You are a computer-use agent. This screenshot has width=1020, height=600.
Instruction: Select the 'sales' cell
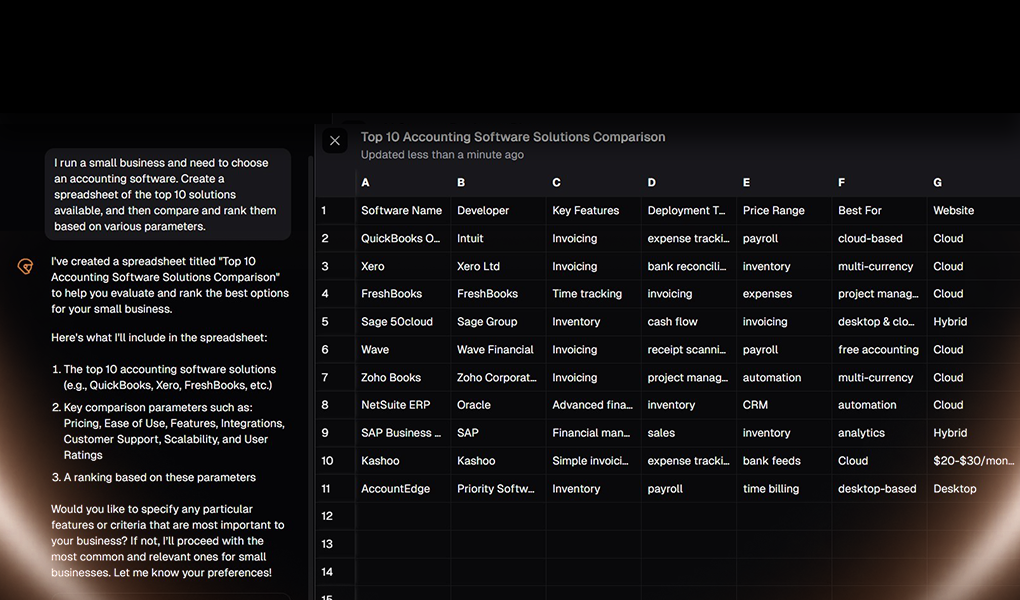[x=689, y=433]
